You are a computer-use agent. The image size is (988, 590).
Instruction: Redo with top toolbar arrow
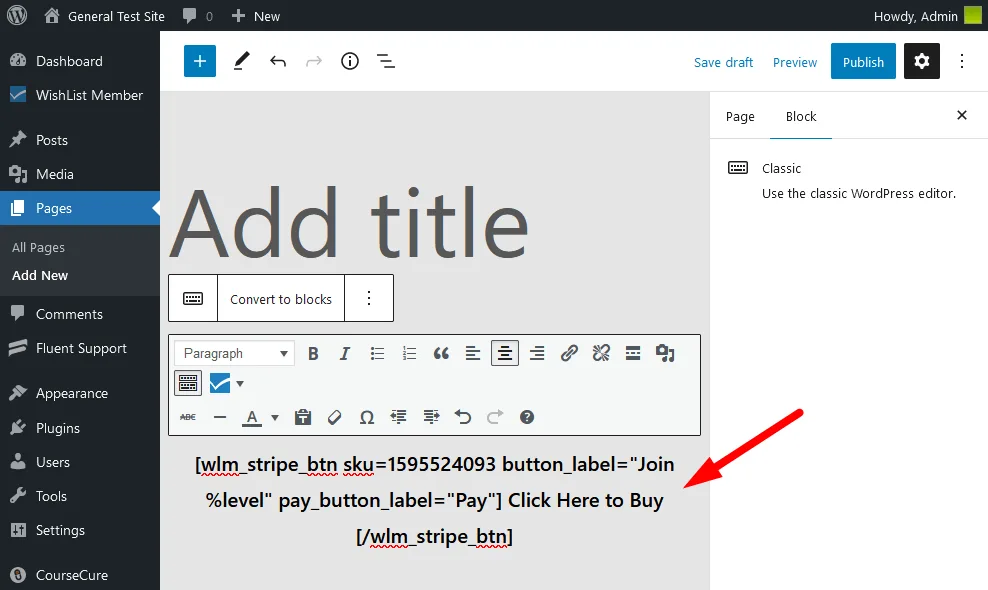(x=314, y=61)
